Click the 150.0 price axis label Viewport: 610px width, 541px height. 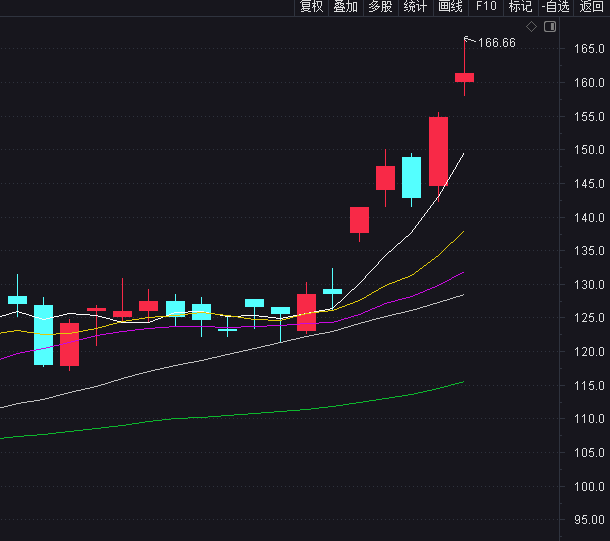click(x=589, y=150)
